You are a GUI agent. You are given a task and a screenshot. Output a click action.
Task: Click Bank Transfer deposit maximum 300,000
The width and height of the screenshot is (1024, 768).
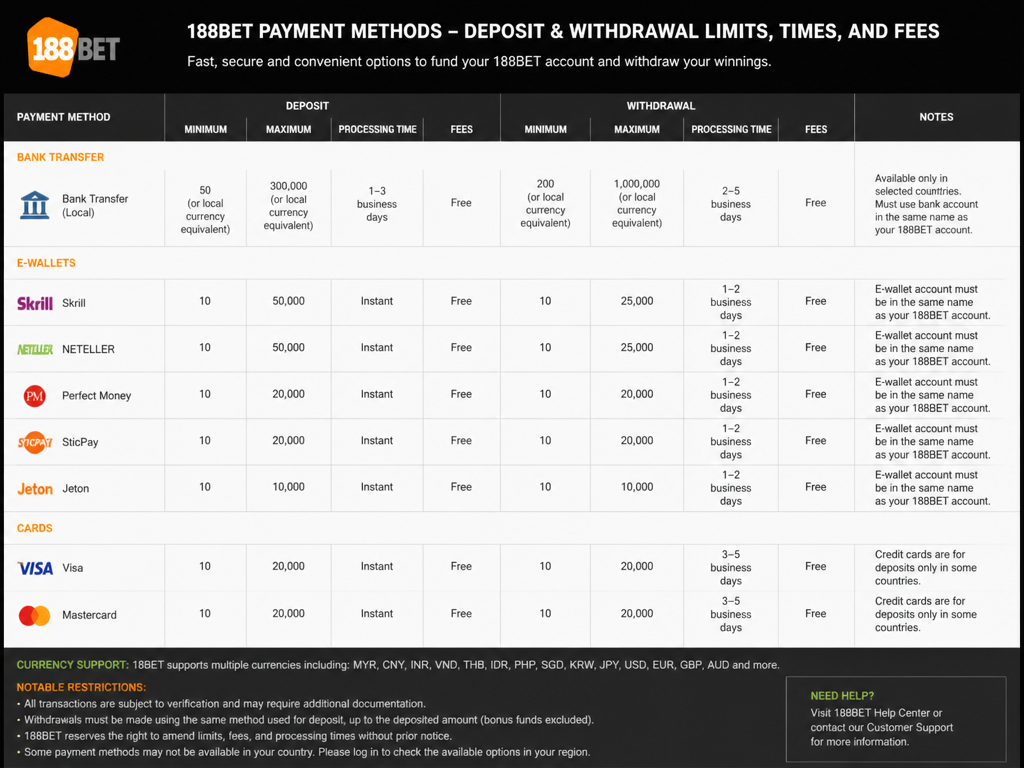pyautogui.click(x=288, y=206)
